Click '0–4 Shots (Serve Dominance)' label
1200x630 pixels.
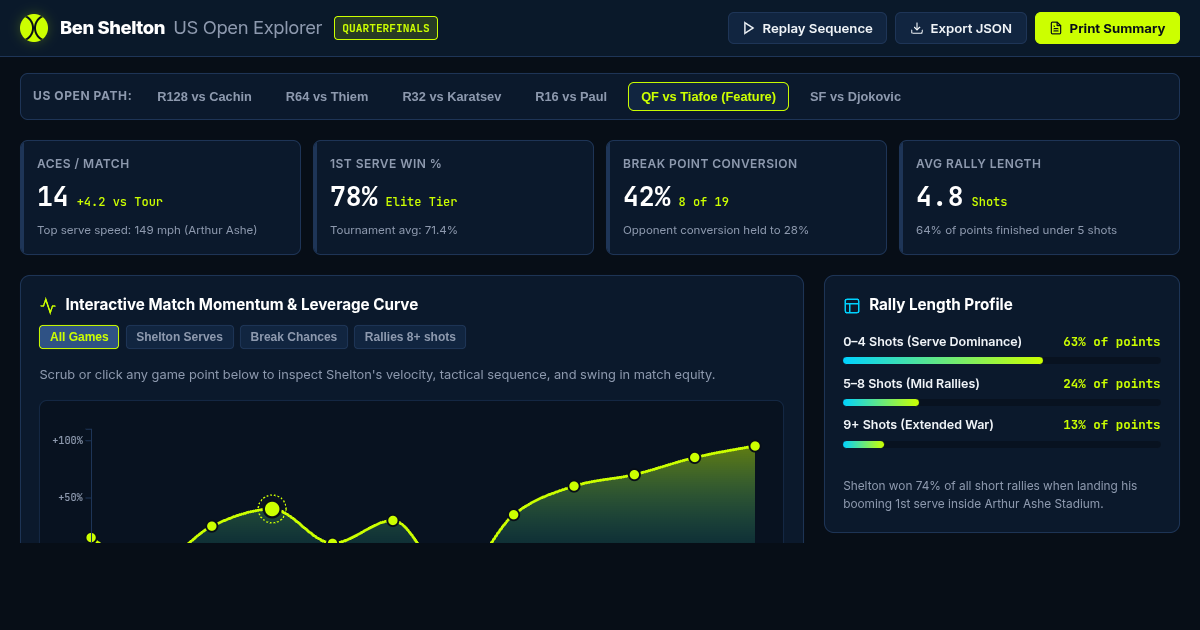click(x=932, y=342)
